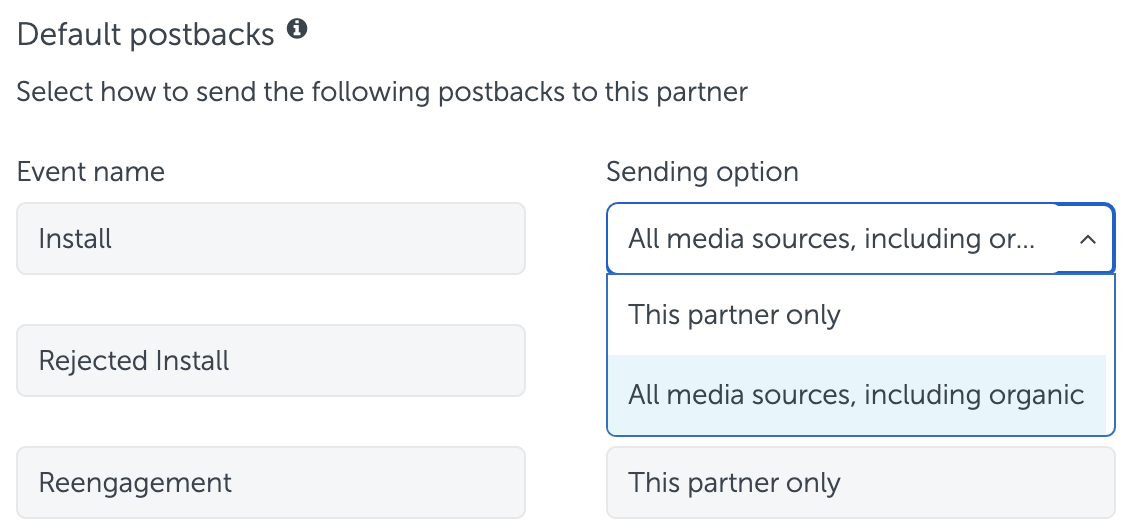The height and width of the screenshot is (528, 1126).
Task: Click the word "Reengagement" in the last row
Action: click(135, 483)
